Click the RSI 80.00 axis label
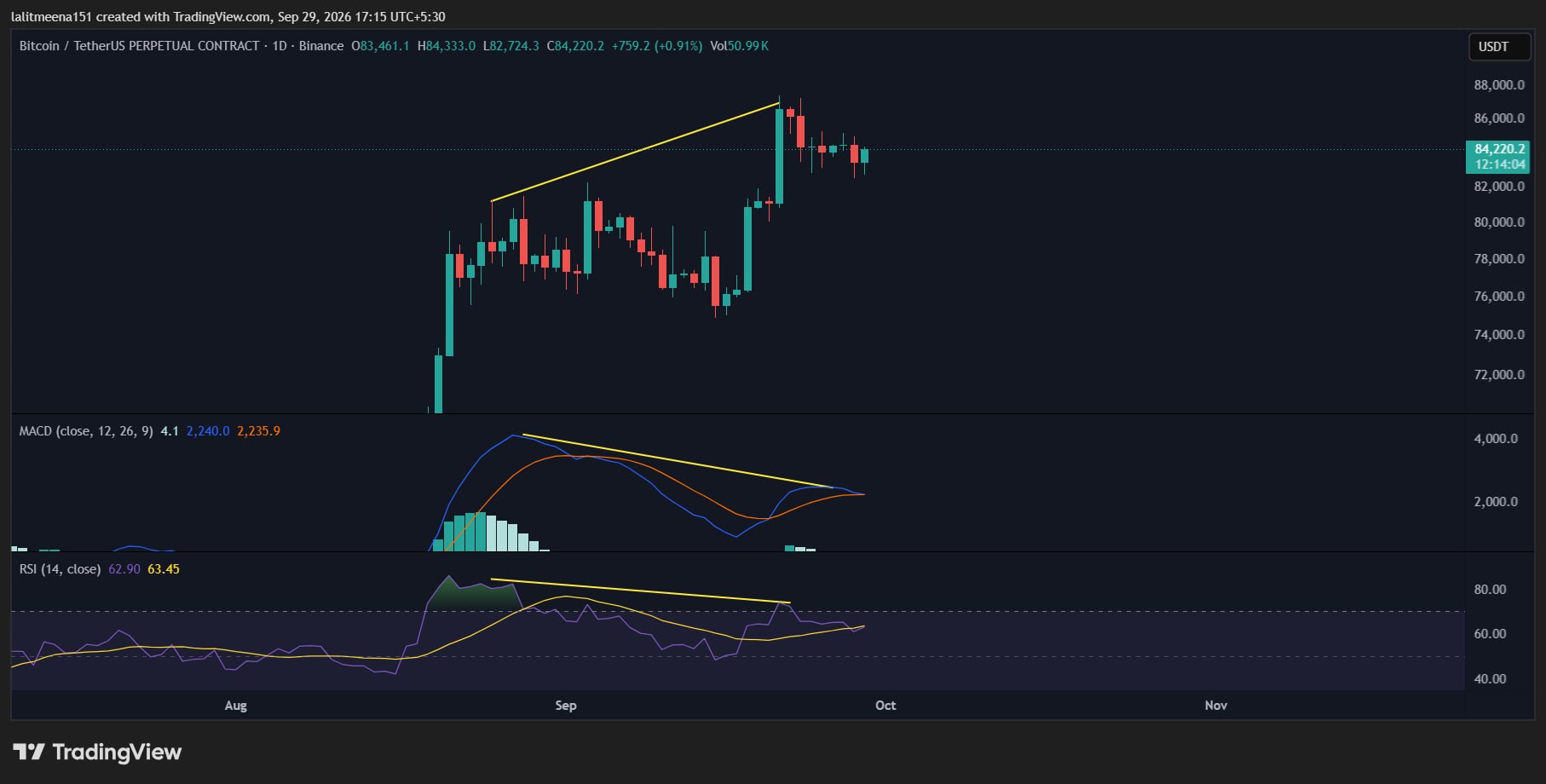Viewport: 1546px width, 784px height. tap(1491, 590)
